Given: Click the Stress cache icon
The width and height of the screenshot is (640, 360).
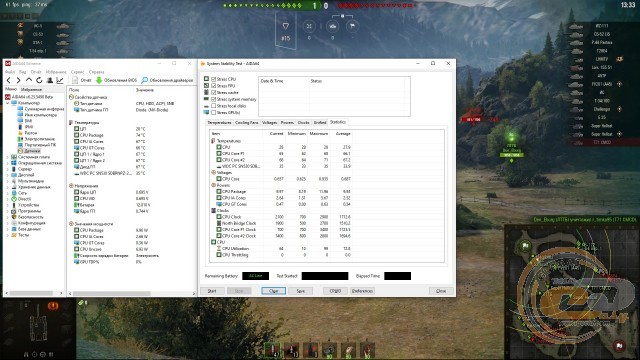Looking at the screenshot, I should pyautogui.click(x=207, y=92).
